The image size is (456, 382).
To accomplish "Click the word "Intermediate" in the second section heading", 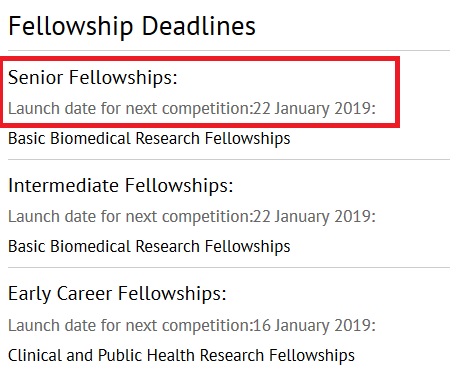I will (63, 185).
